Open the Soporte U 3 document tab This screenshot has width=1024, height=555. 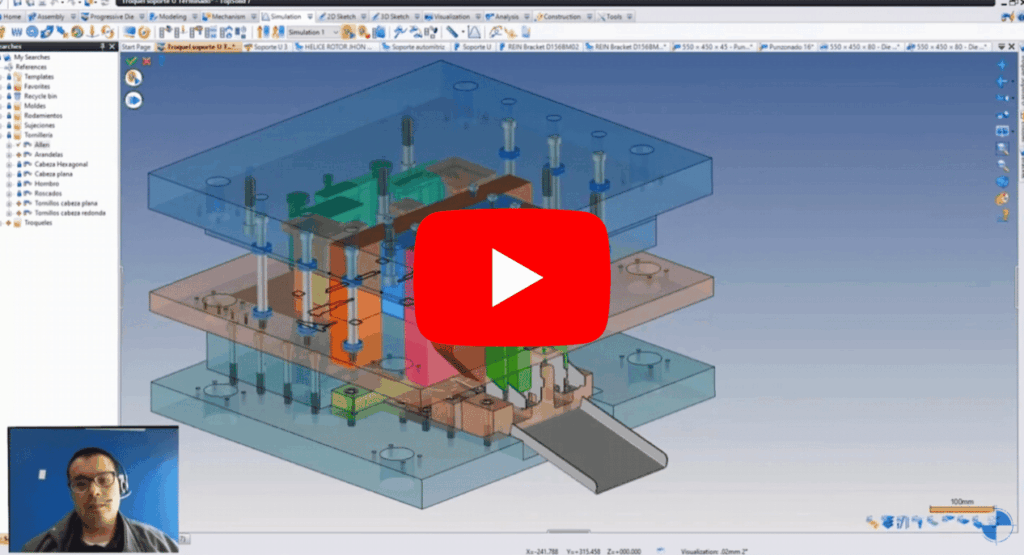[x=266, y=47]
